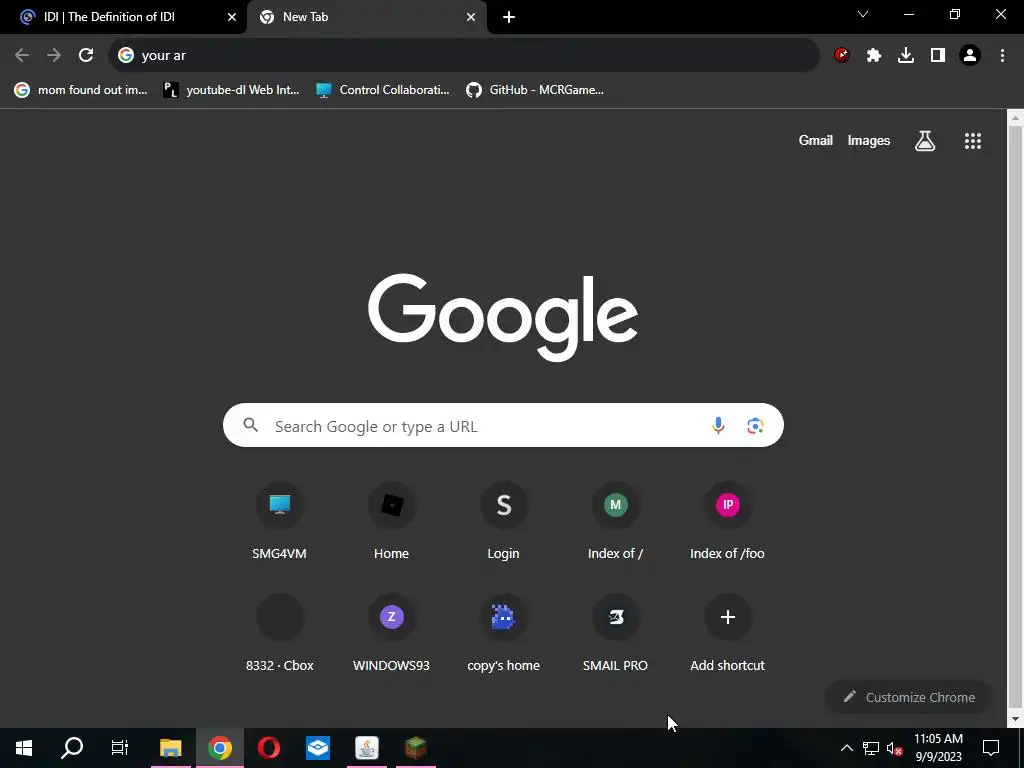Screen dimensions: 1024x768
Task: Click the magnifier icon in the search box
Action: pos(251,425)
